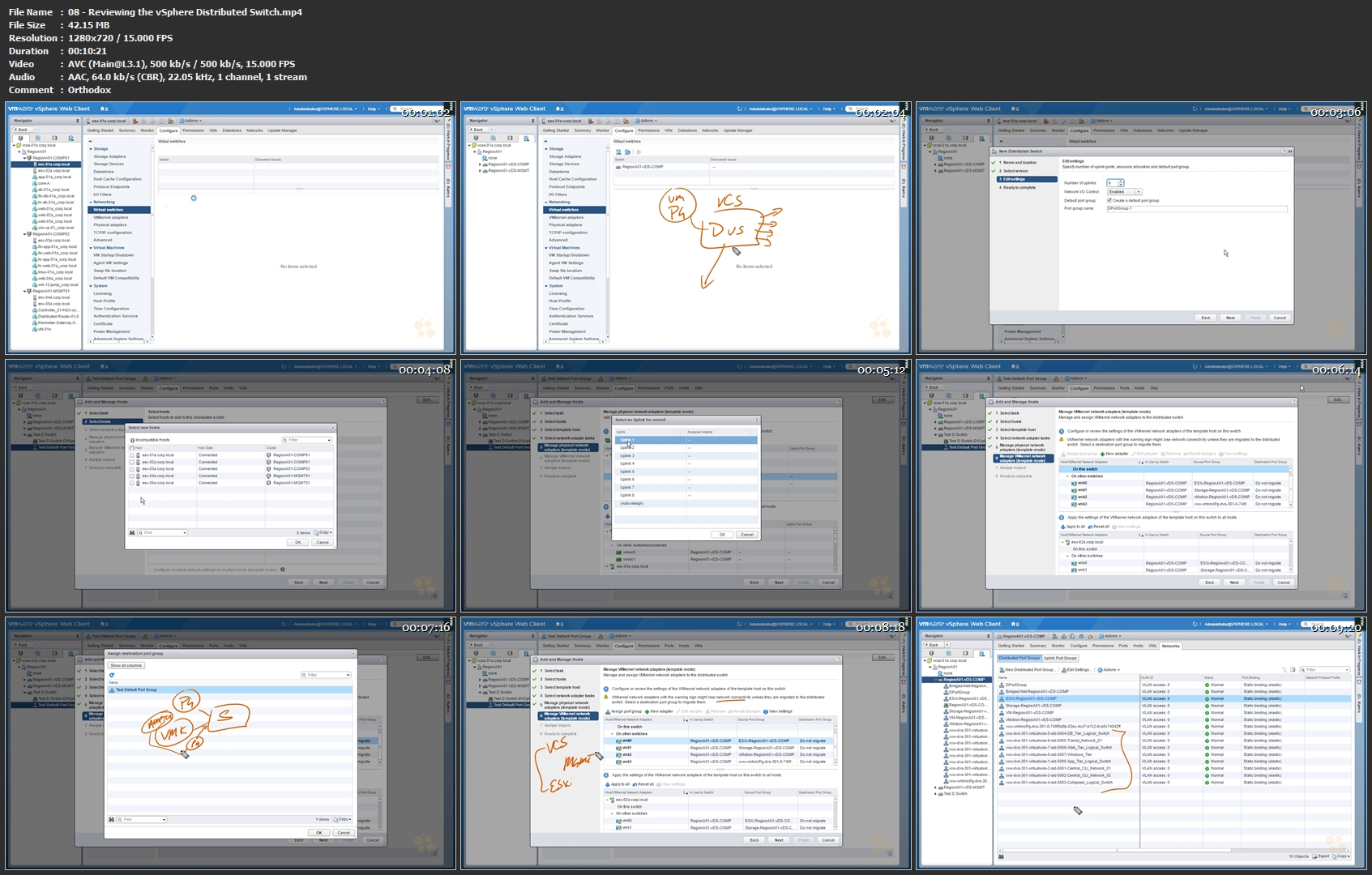Click Storage navigator icon in 00:09:20 frame
The height and width of the screenshot is (875, 1372).
click(964, 653)
